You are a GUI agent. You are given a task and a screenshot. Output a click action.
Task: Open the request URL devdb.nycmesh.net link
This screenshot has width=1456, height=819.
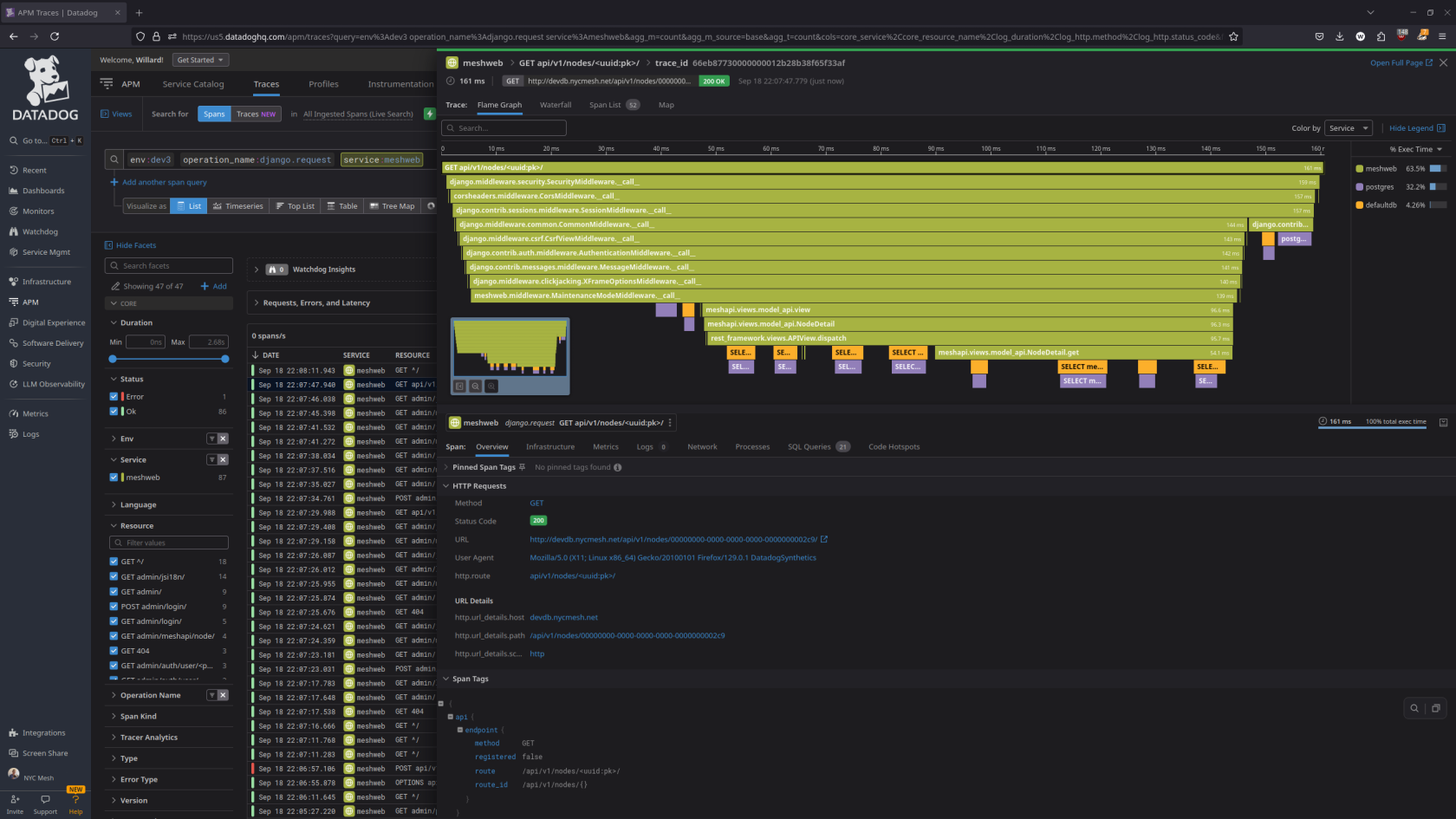[x=679, y=539]
